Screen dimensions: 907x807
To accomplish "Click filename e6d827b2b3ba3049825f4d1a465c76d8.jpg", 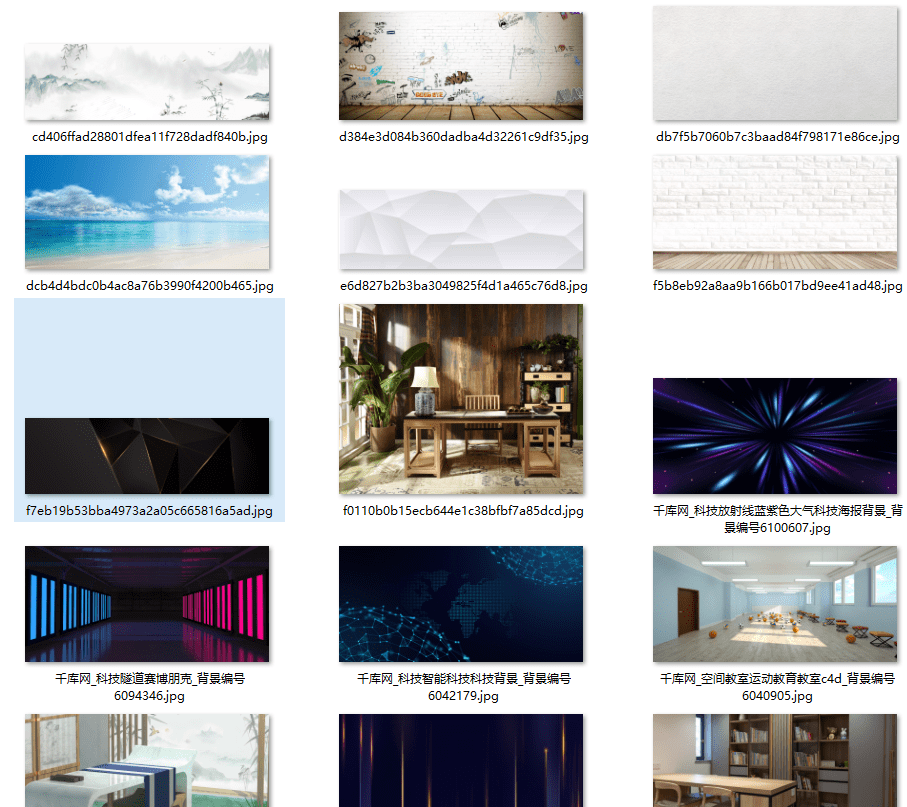I will 464,286.
